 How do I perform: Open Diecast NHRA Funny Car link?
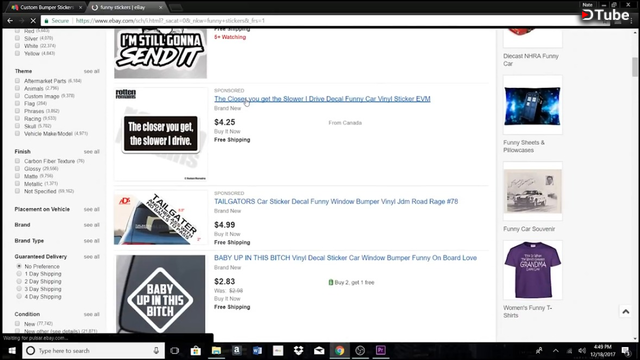coord(531,60)
